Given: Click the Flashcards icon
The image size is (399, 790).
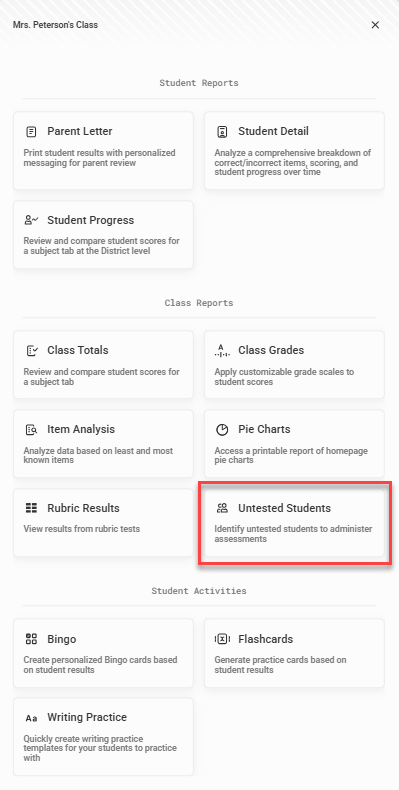Looking at the screenshot, I should [x=222, y=639].
